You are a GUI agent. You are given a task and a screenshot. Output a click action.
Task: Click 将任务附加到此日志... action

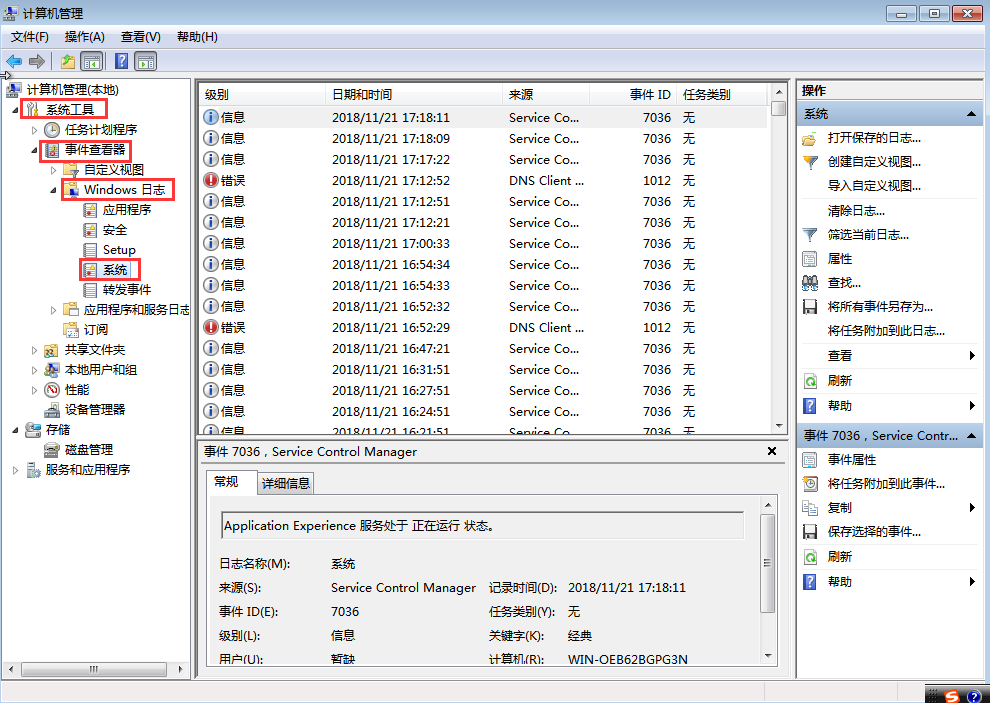[886, 331]
